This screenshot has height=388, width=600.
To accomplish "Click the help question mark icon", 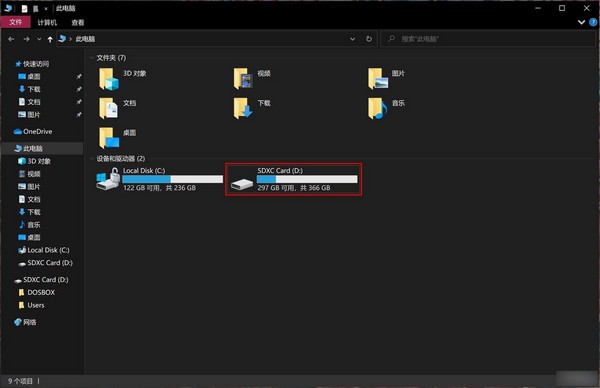I will 593,22.
